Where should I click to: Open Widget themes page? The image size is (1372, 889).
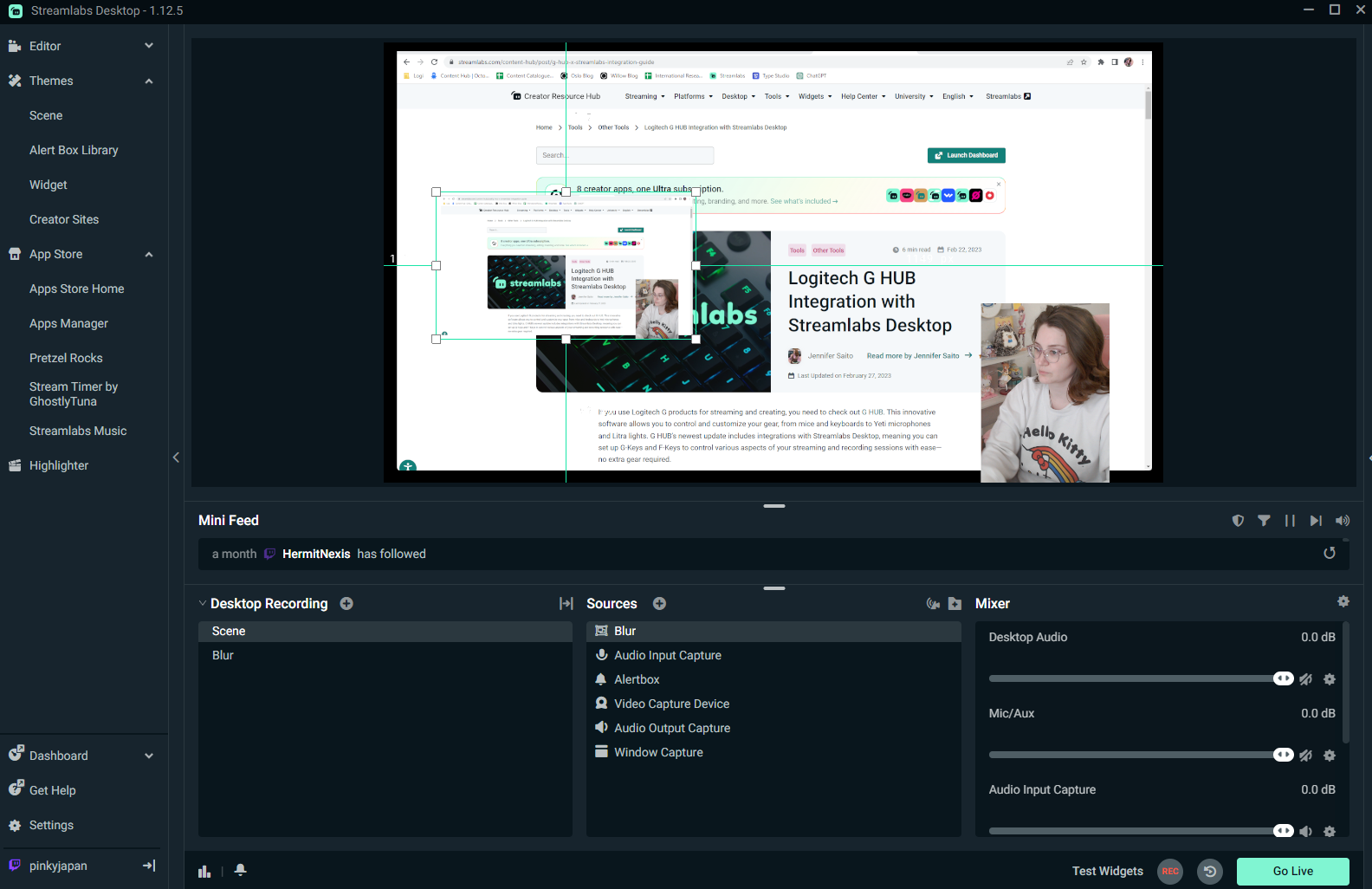49,185
